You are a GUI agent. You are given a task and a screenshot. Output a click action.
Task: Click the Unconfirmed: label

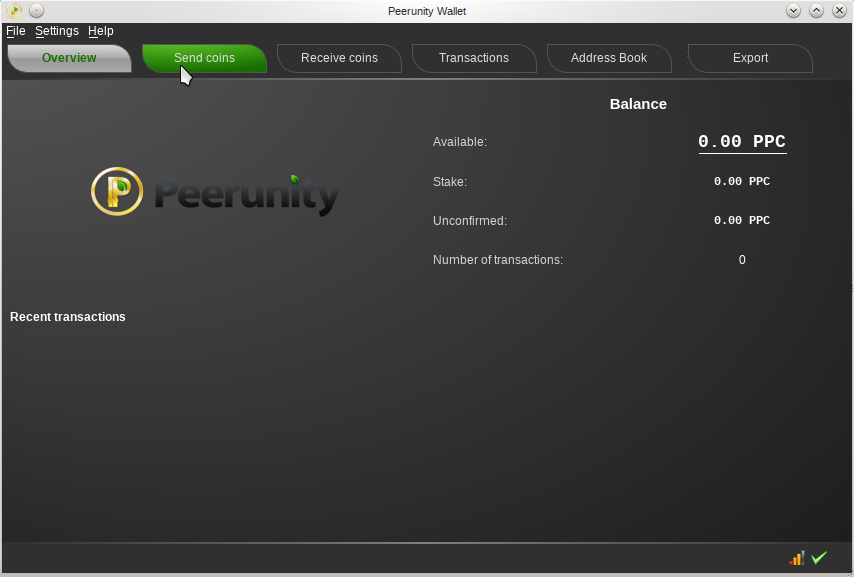coord(469,221)
